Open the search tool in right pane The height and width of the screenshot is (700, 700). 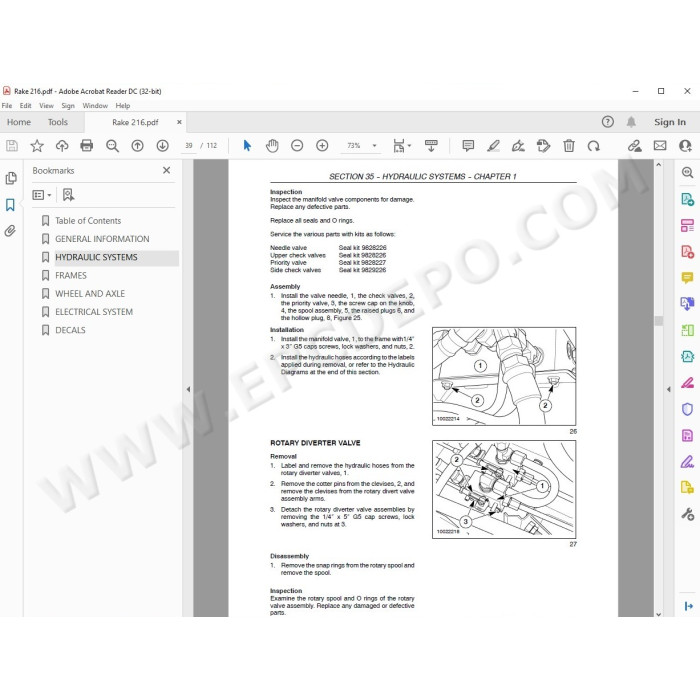(688, 172)
